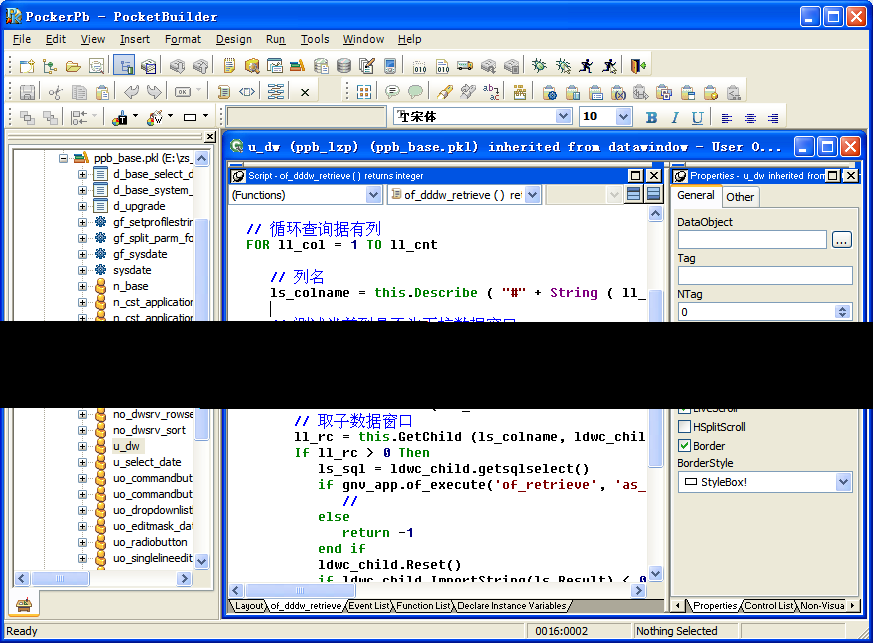Switch to the Event List tab
This screenshot has width=873, height=643.
[369, 606]
